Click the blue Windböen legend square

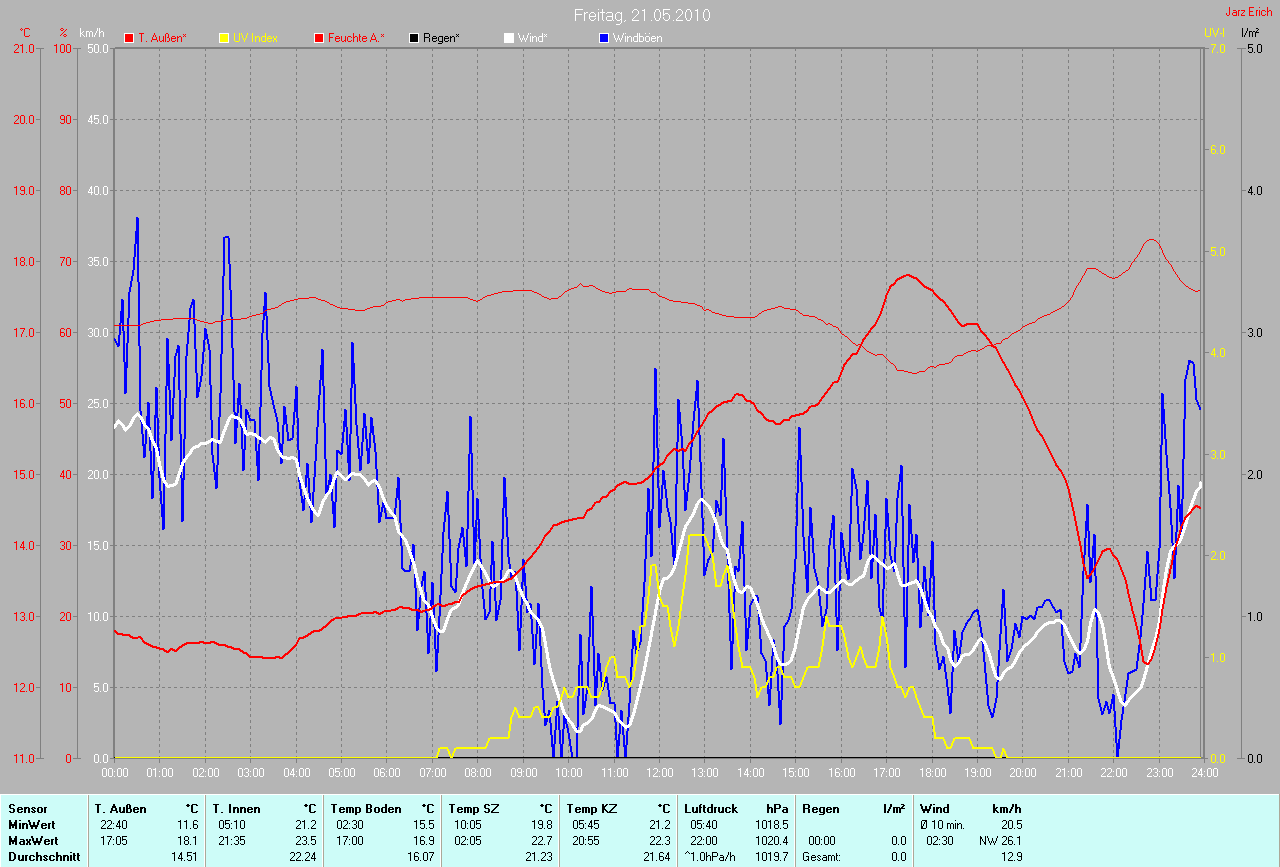pyautogui.click(x=604, y=38)
